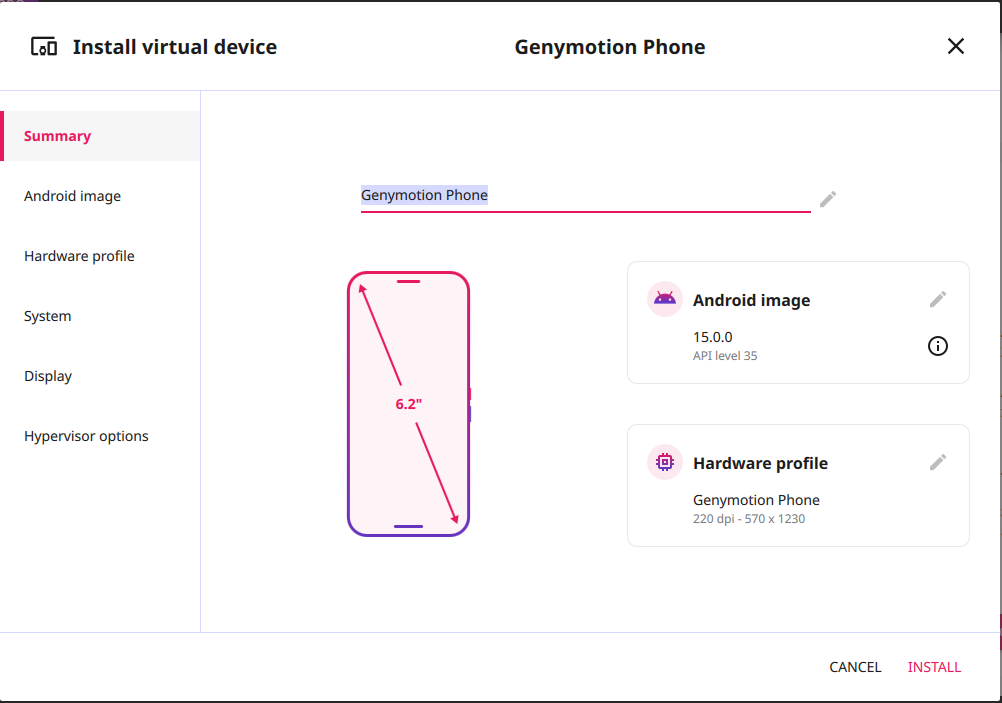Image resolution: width=1002 pixels, height=703 pixels.
Task: Close the Install virtual device dialog
Action: [955, 46]
